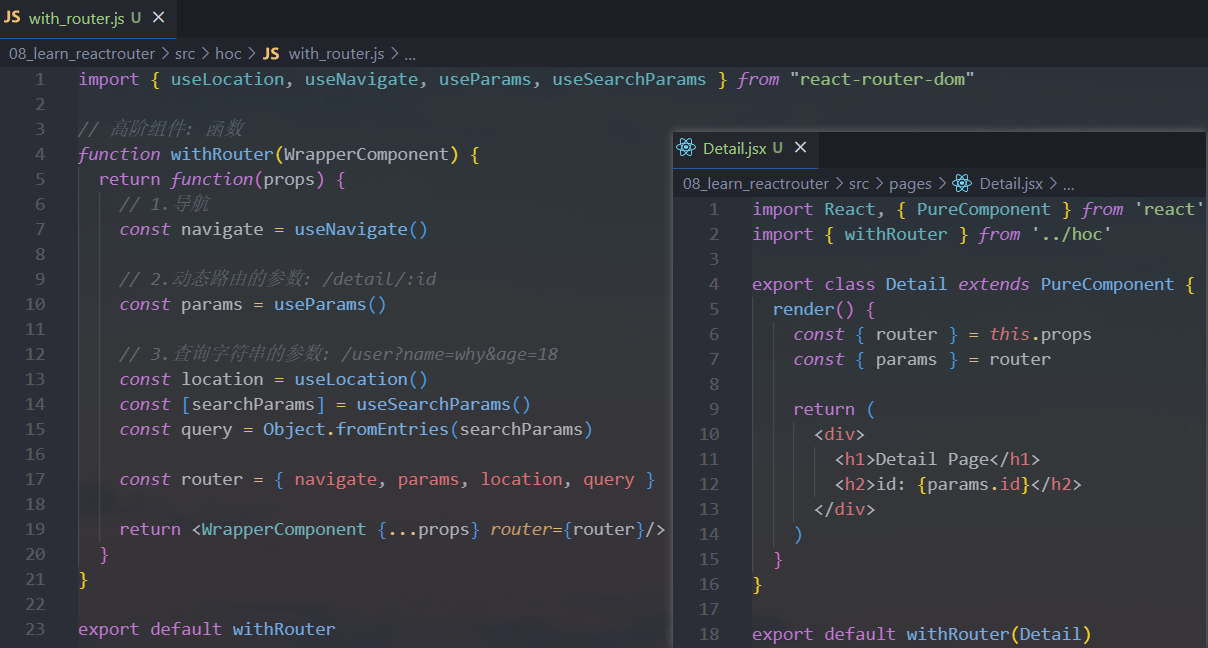This screenshot has width=1208, height=648.
Task: Click 'export class Detail' in Detail.jsx
Action: coord(850,284)
